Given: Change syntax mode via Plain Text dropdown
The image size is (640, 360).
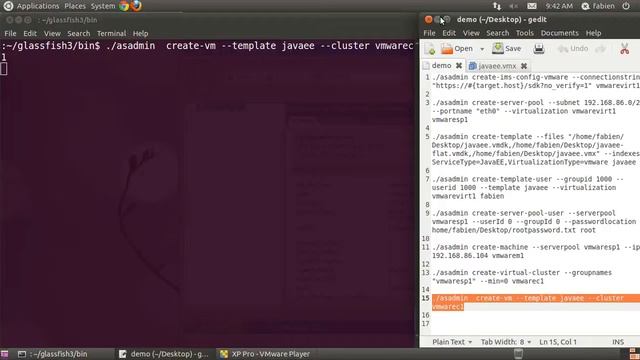Looking at the screenshot, I should click(x=452, y=342).
